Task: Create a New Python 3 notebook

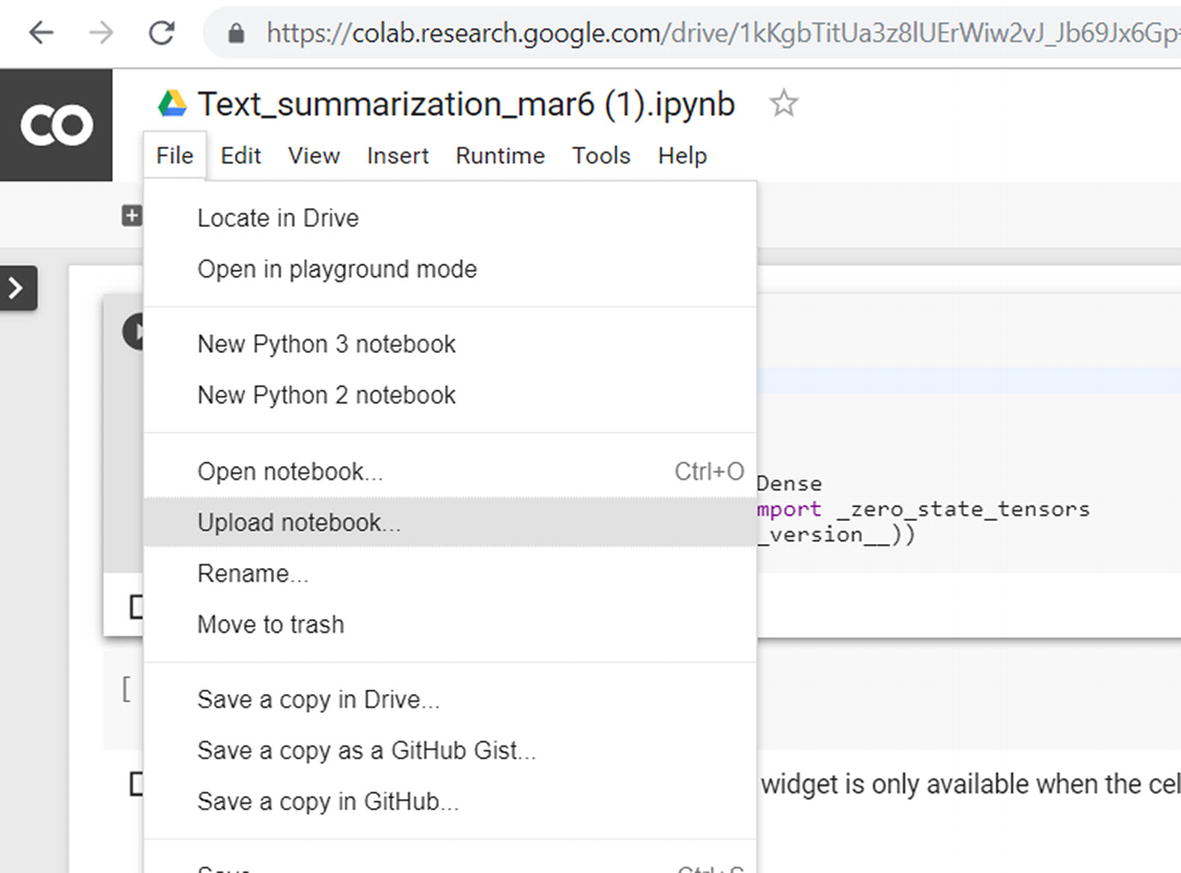Action: tap(450, 344)
